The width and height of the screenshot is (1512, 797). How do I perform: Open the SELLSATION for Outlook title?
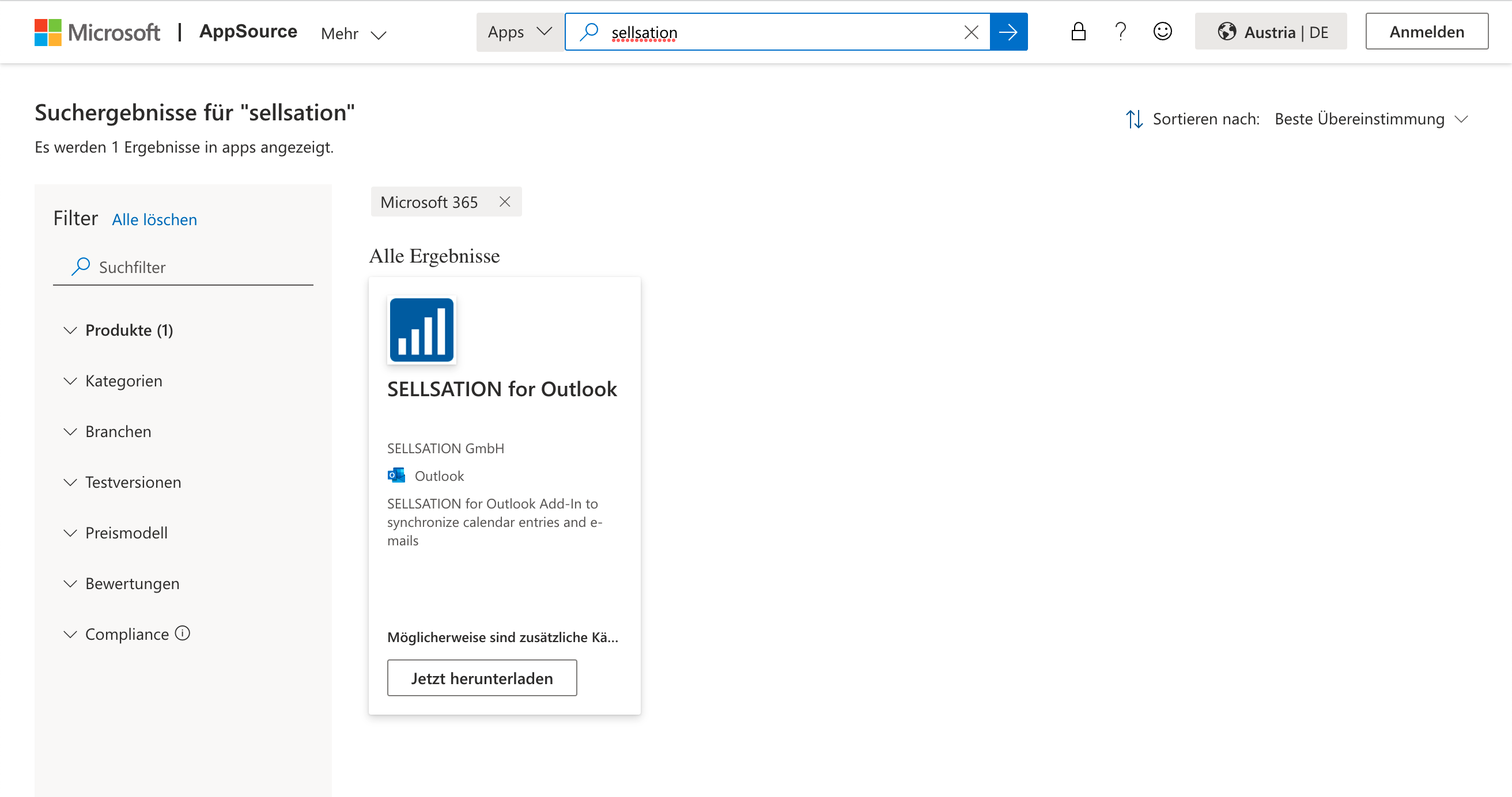502,389
